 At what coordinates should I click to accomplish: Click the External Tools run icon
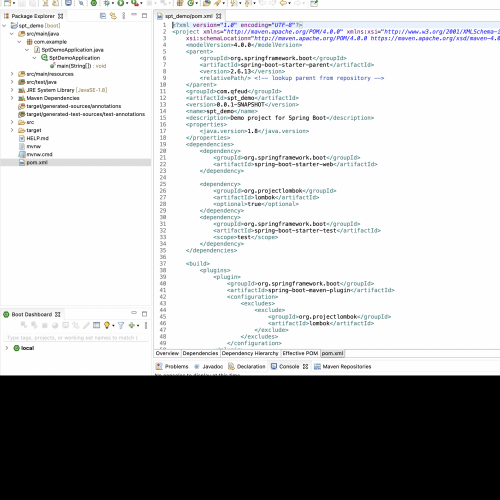[x=134, y=3]
